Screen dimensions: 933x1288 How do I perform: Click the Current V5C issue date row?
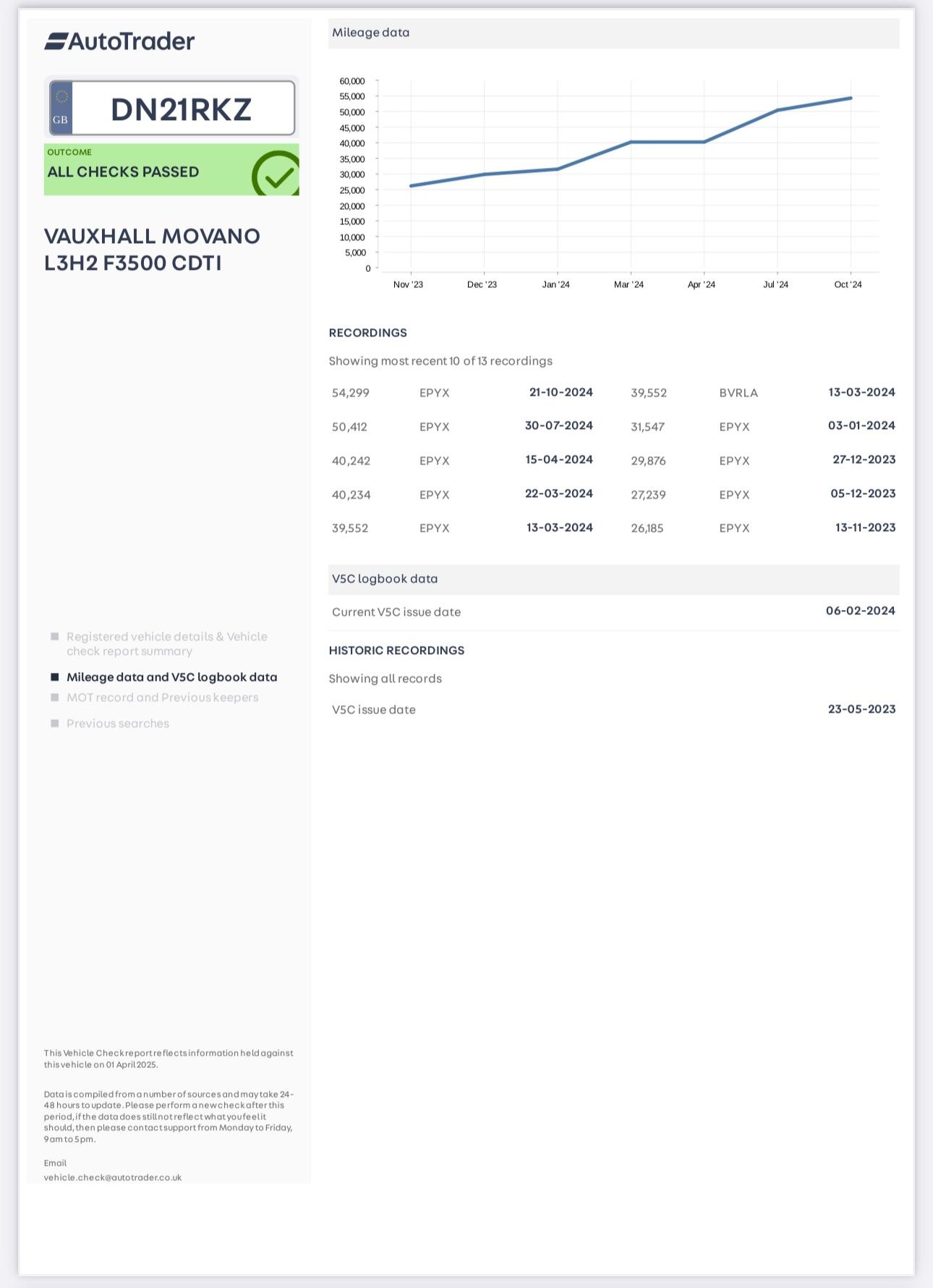(613, 612)
